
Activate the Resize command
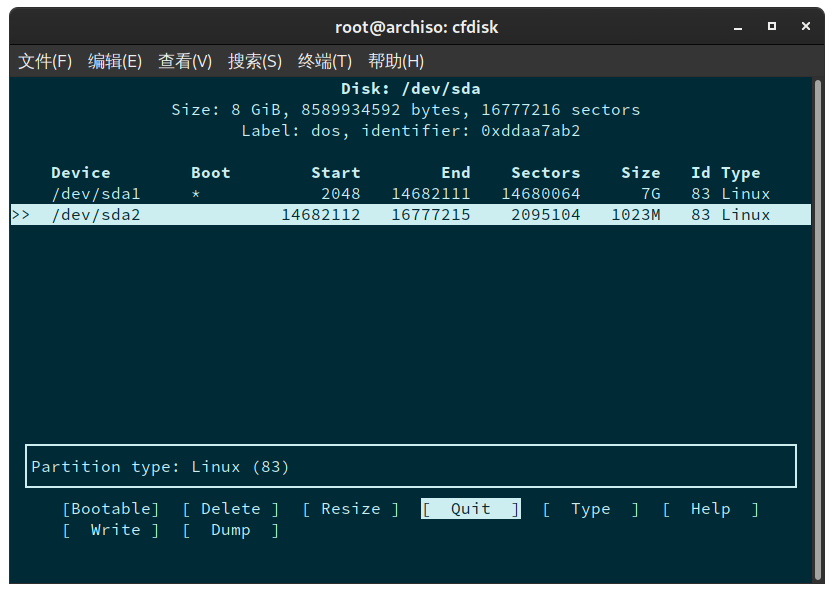(348, 509)
